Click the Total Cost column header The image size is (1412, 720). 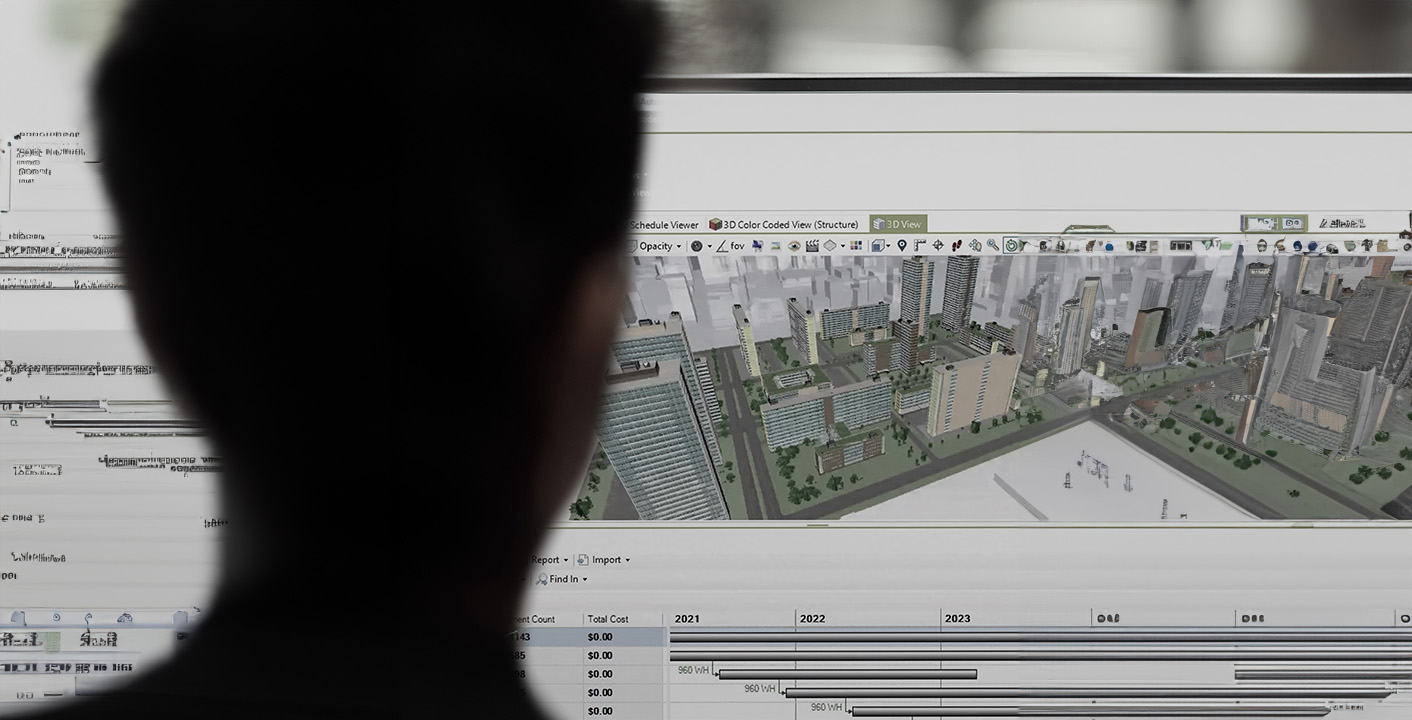coord(608,619)
